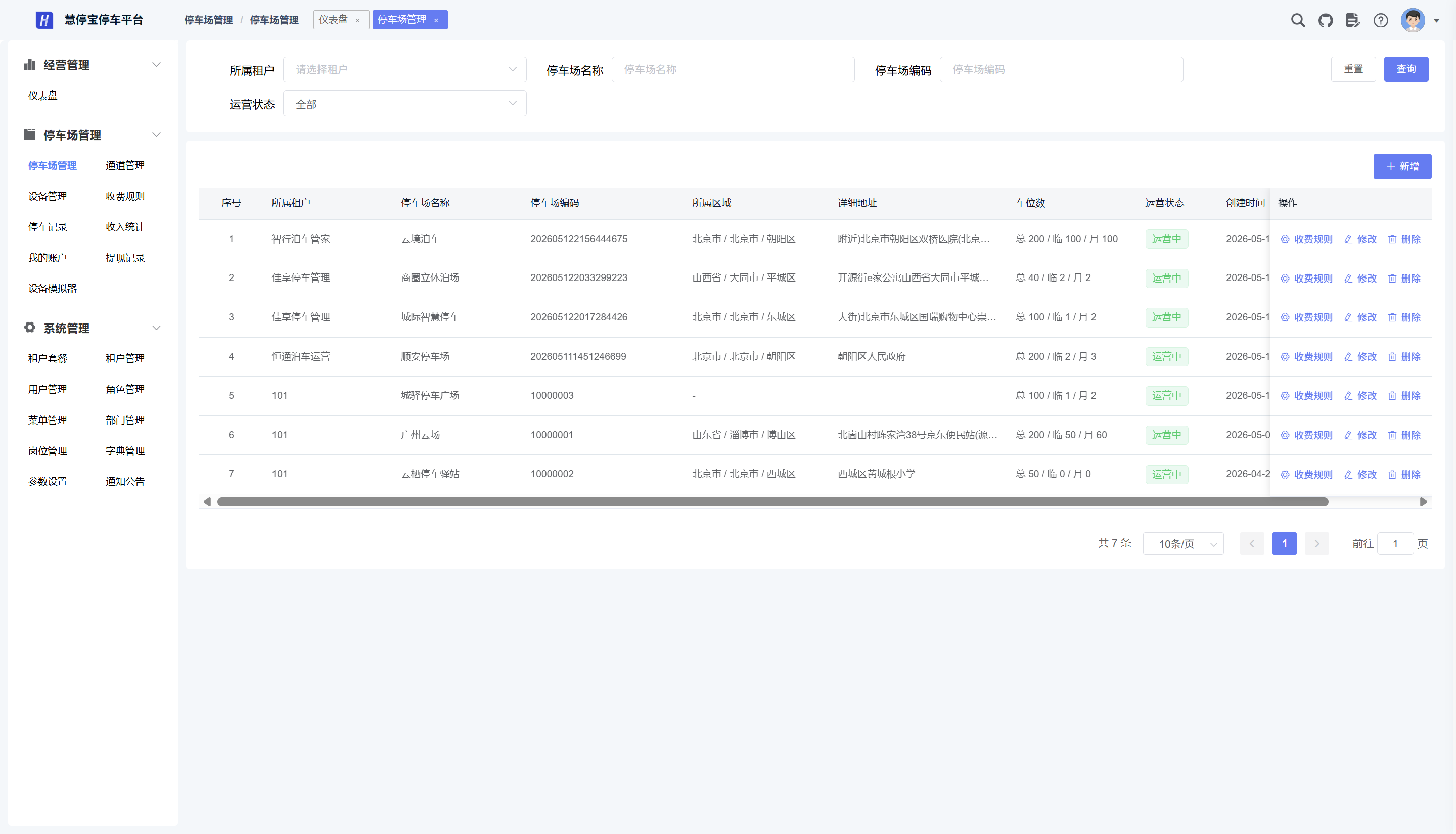Click 山东省 / 淄博市 / 博山区 cell
The width and height of the screenshot is (1456, 834).
coord(744,435)
